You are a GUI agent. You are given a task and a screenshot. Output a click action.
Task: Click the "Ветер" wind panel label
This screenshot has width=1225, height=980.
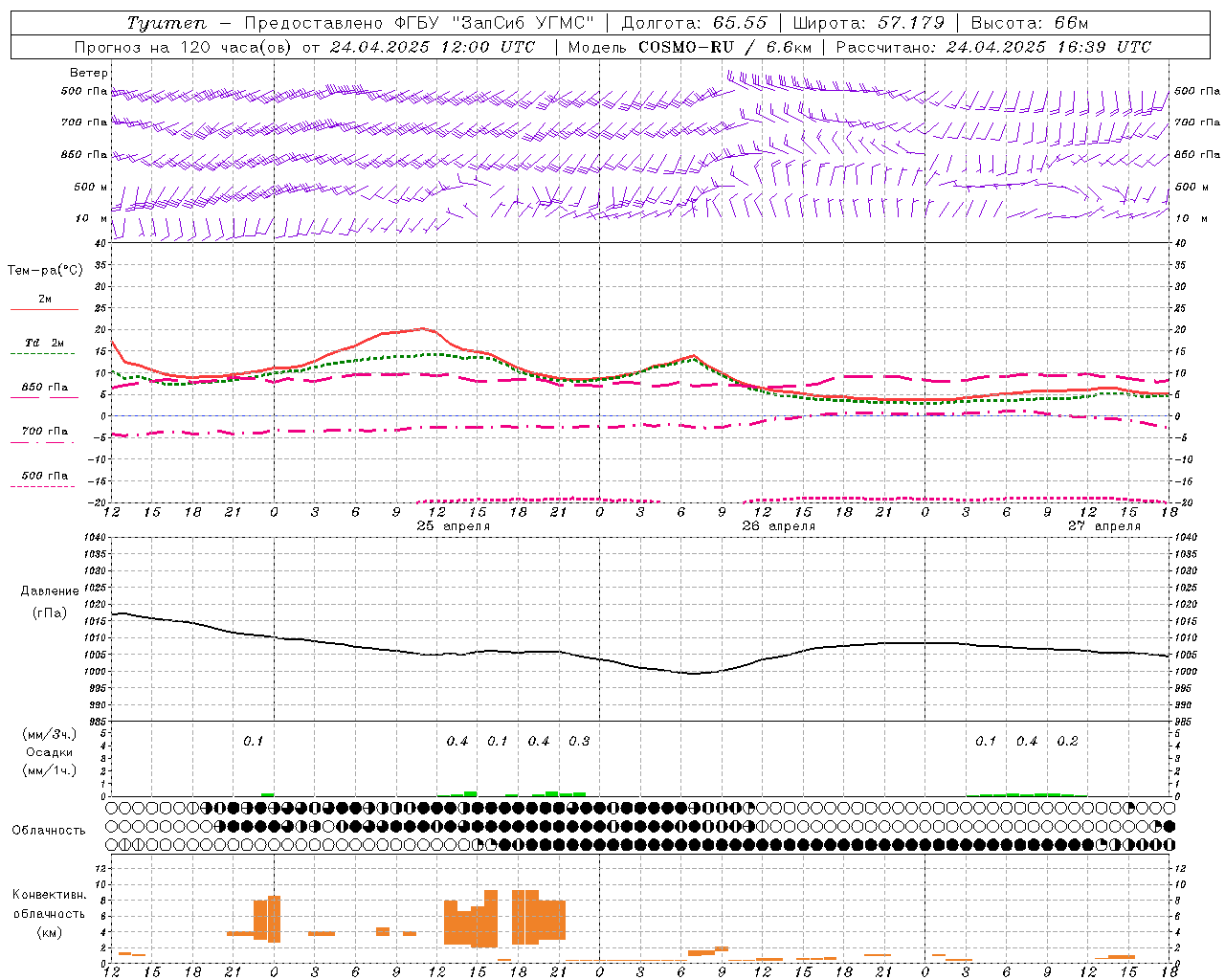[x=89, y=73]
